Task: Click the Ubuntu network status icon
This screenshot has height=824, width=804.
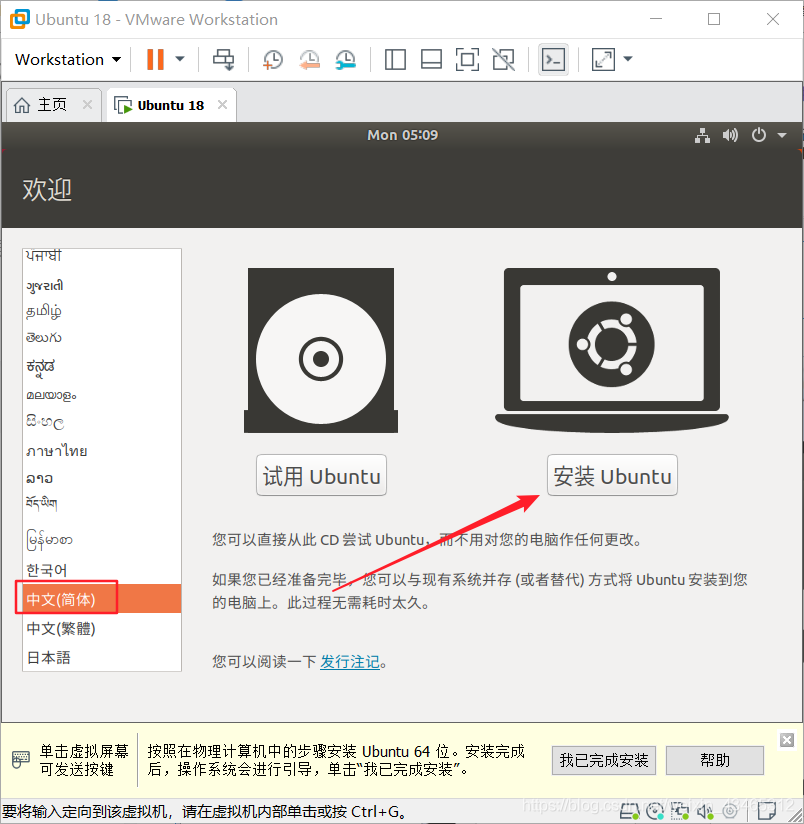Action: (702, 135)
